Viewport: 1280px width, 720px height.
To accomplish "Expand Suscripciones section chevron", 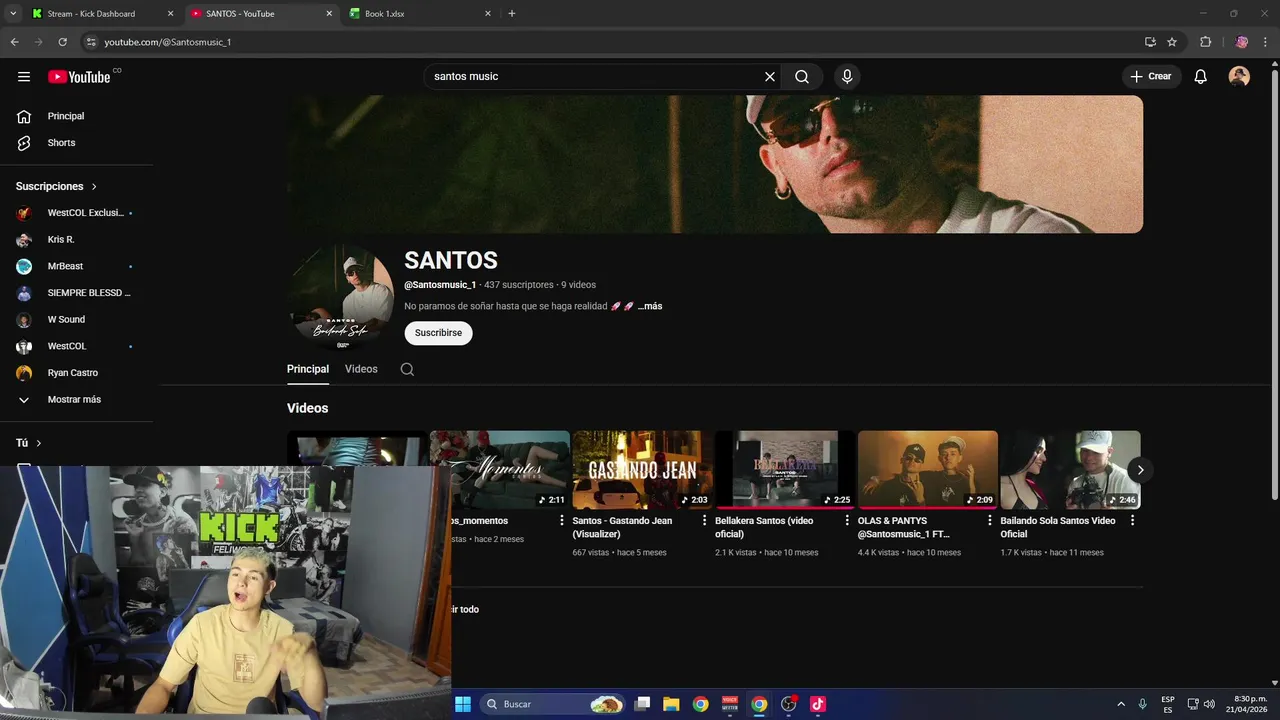I will [x=95, y=187].
